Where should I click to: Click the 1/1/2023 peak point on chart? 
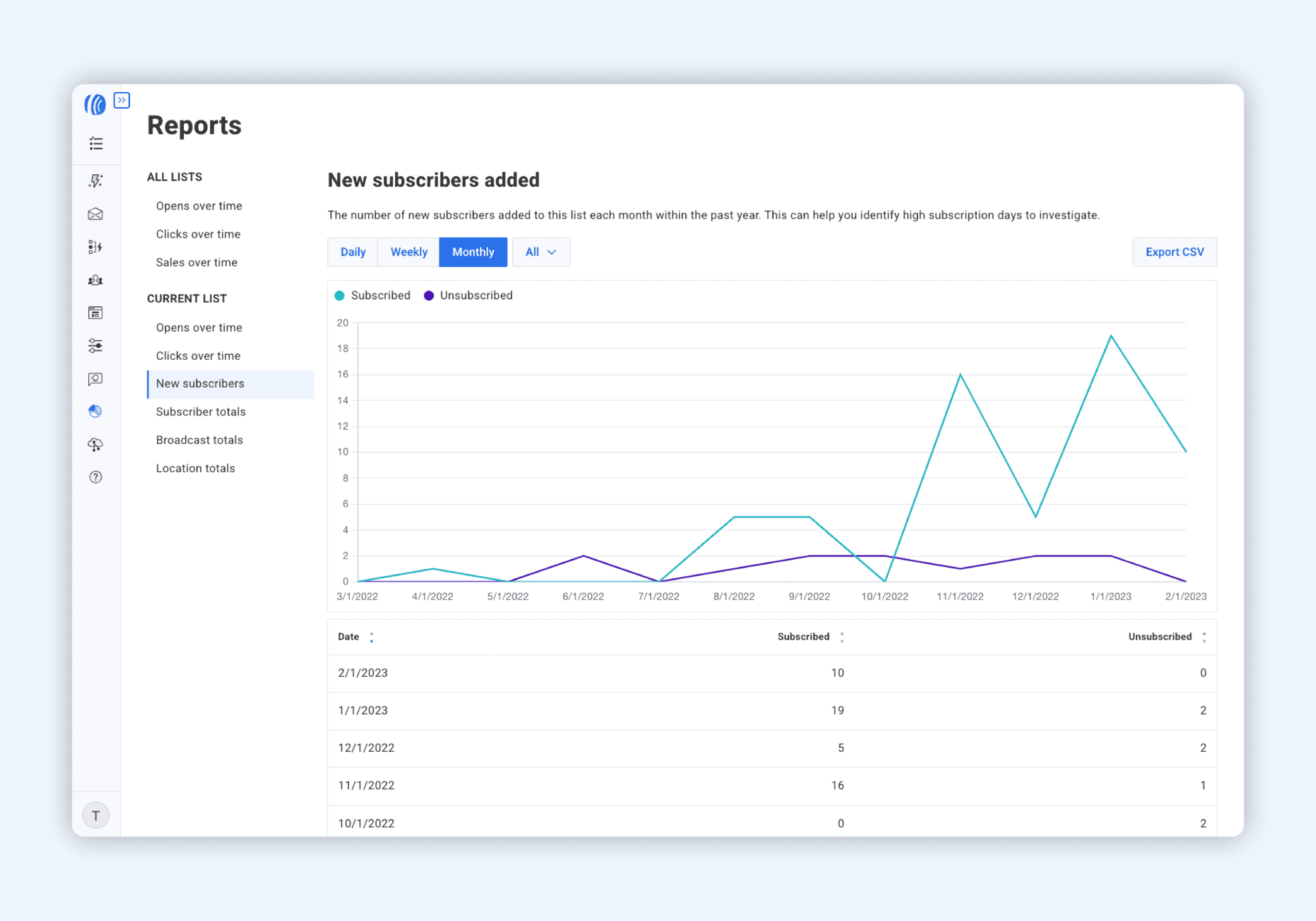click(1111, 336)
